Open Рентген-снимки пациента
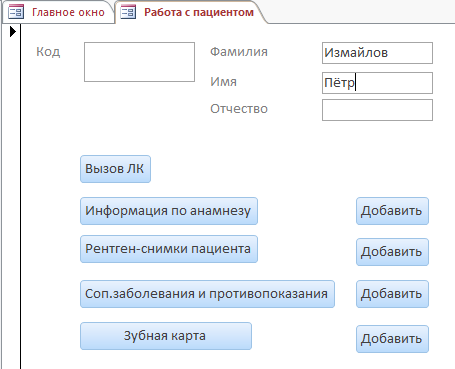The image size is (455, 369). (x=169, y=249)
